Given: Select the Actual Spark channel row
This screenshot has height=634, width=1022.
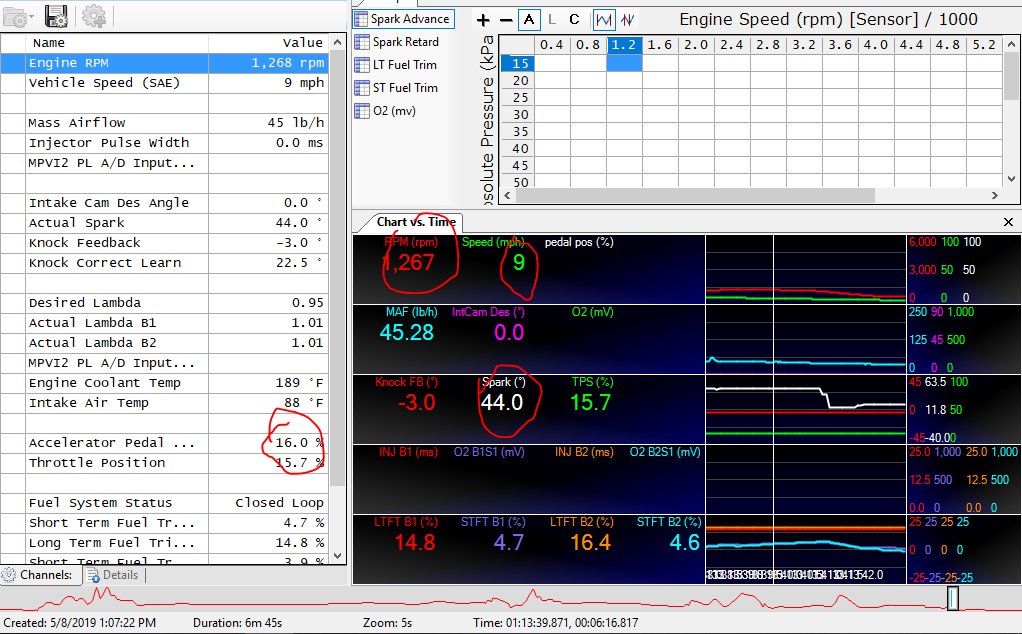Looking at the screenshot, I should [164, 223].
